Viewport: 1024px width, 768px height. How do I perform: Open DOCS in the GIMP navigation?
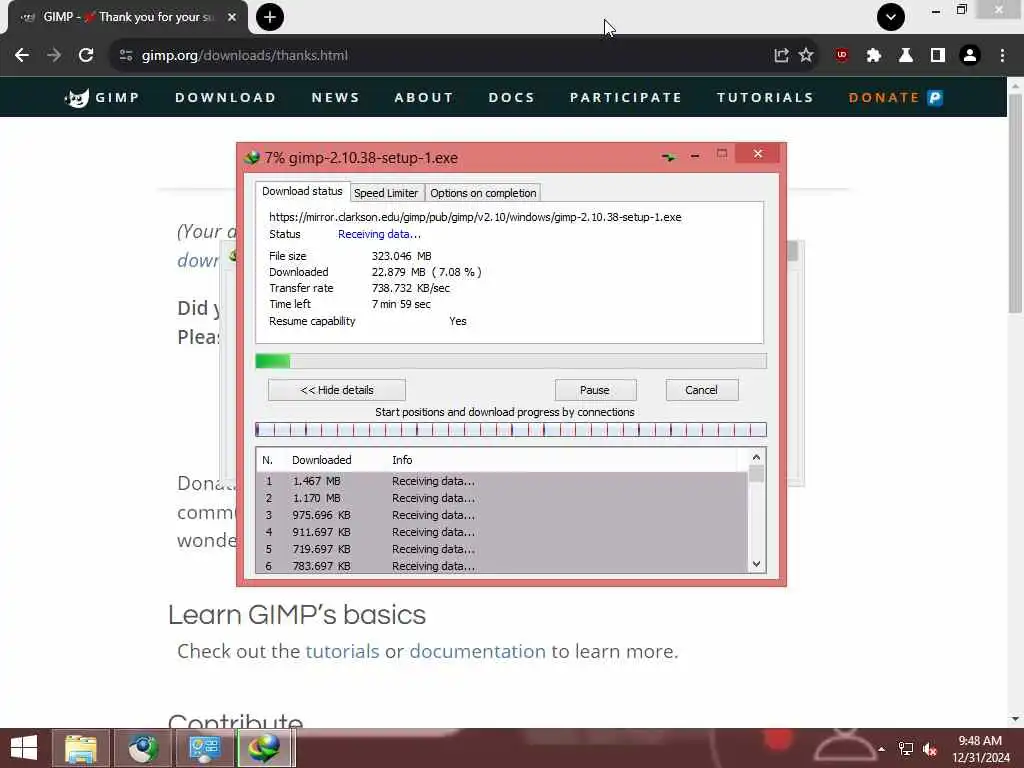click(512, 98)
